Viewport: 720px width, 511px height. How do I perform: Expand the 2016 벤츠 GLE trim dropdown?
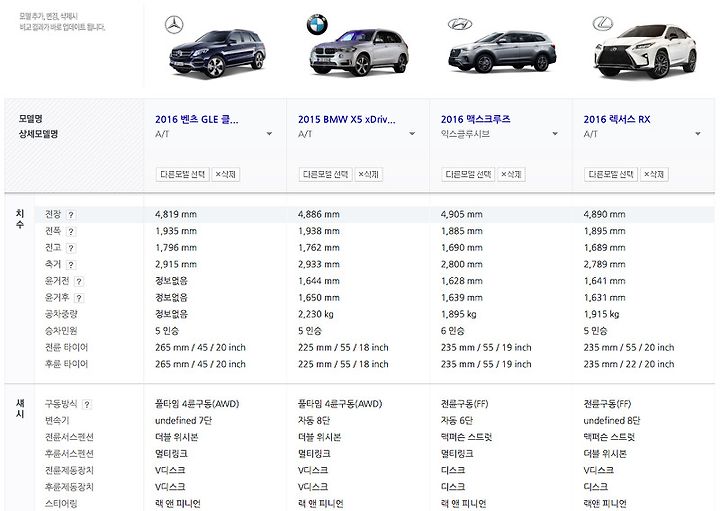[x=269, y=134]
